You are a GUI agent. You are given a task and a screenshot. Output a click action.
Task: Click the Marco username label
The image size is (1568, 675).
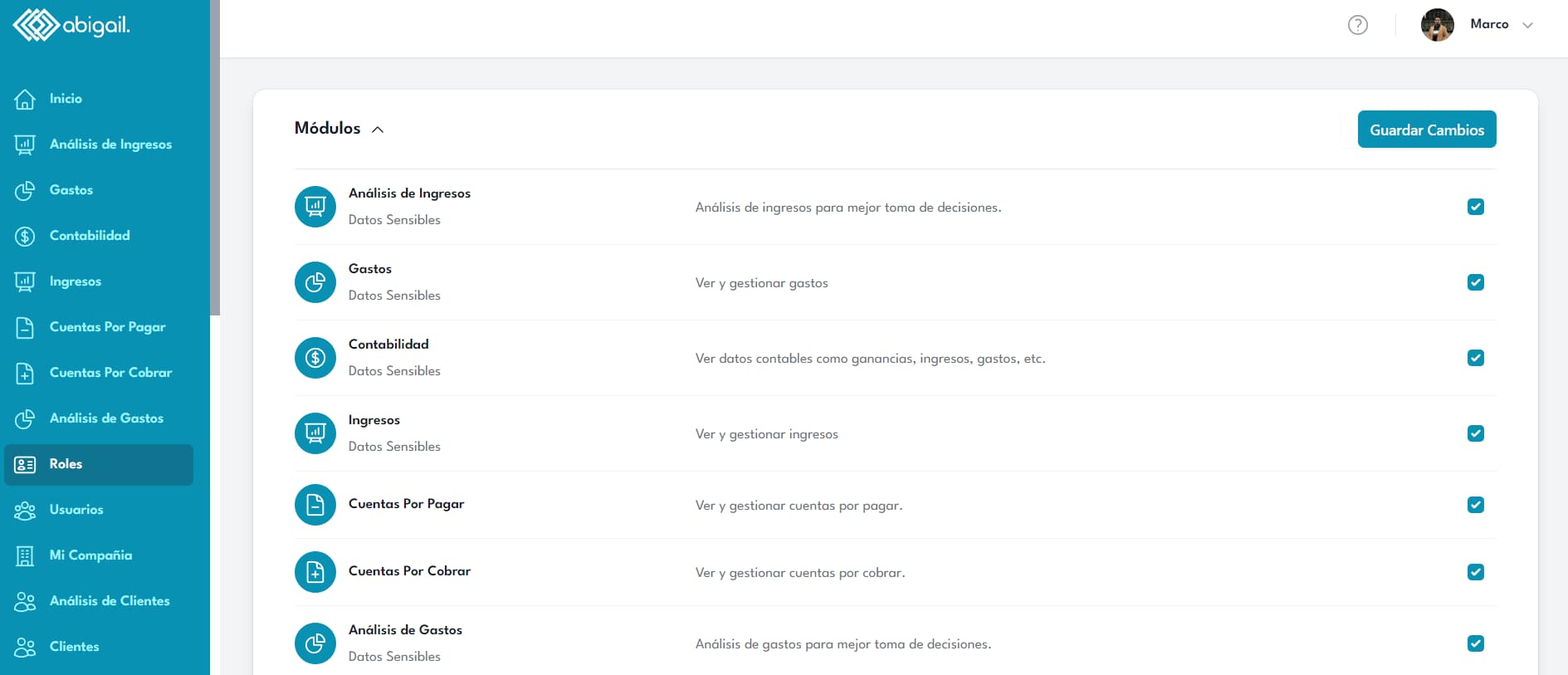pyautogui.click(x=1489, y=24)
